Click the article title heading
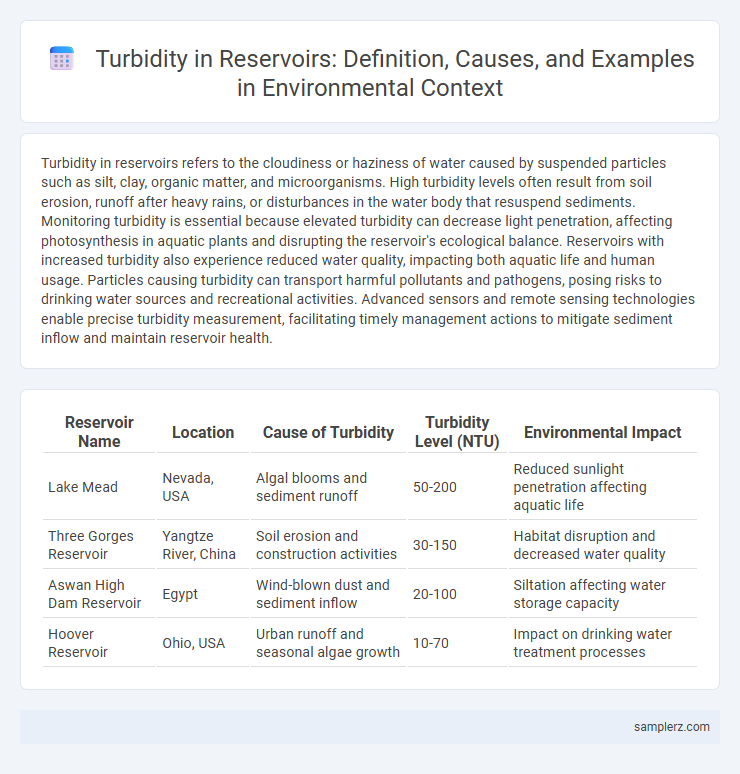Screen dimensions: 740x774 coord(395,73)
